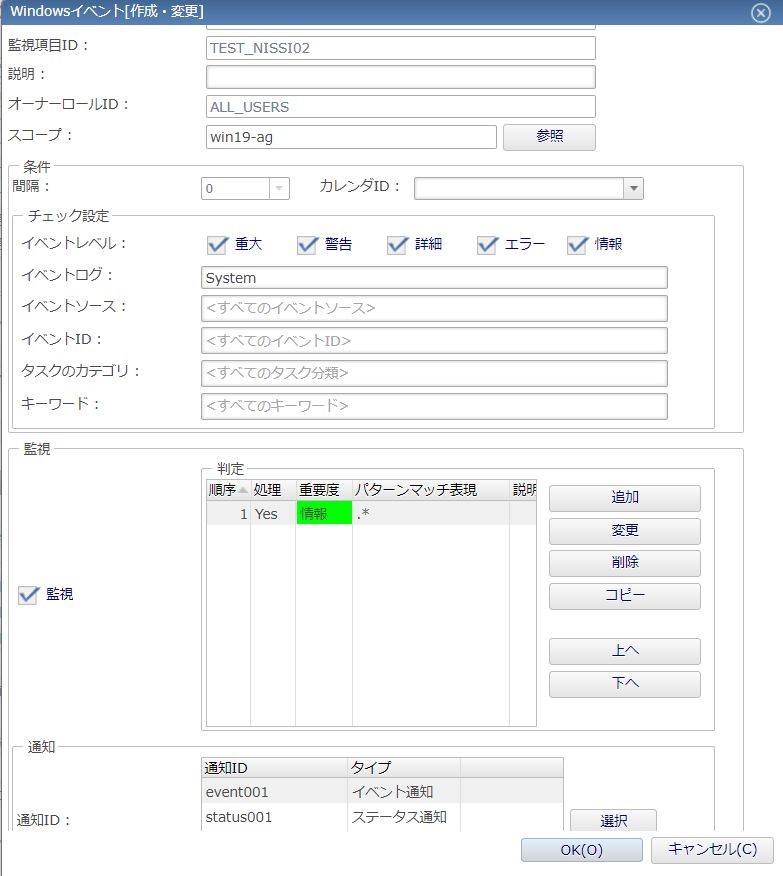Click the イベント通知 type cell
This screenshot has height=876, width=783.
tap(404, 792)
